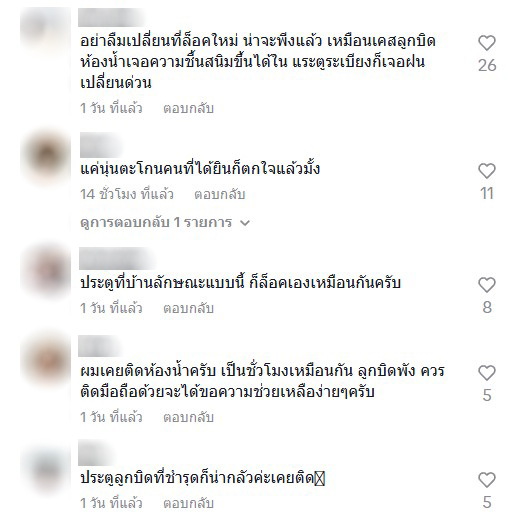
Task: Open avatar of the ประตูที่บ้าน commenter
Action: tap(46, 271)
